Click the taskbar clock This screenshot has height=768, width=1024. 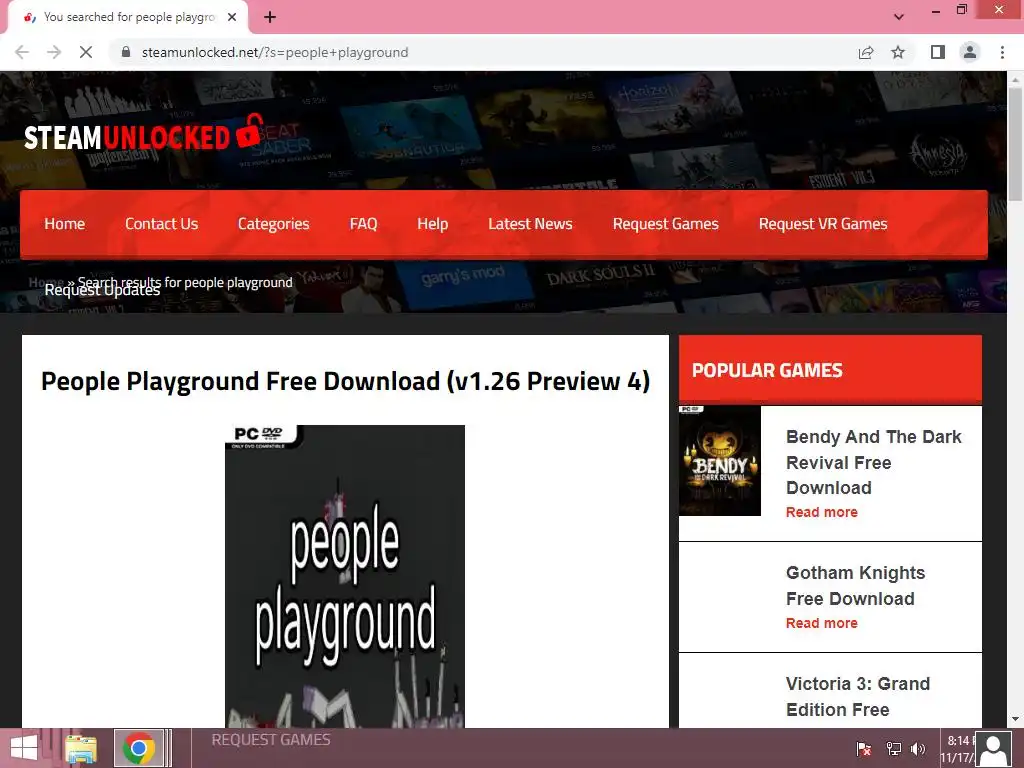957,749
